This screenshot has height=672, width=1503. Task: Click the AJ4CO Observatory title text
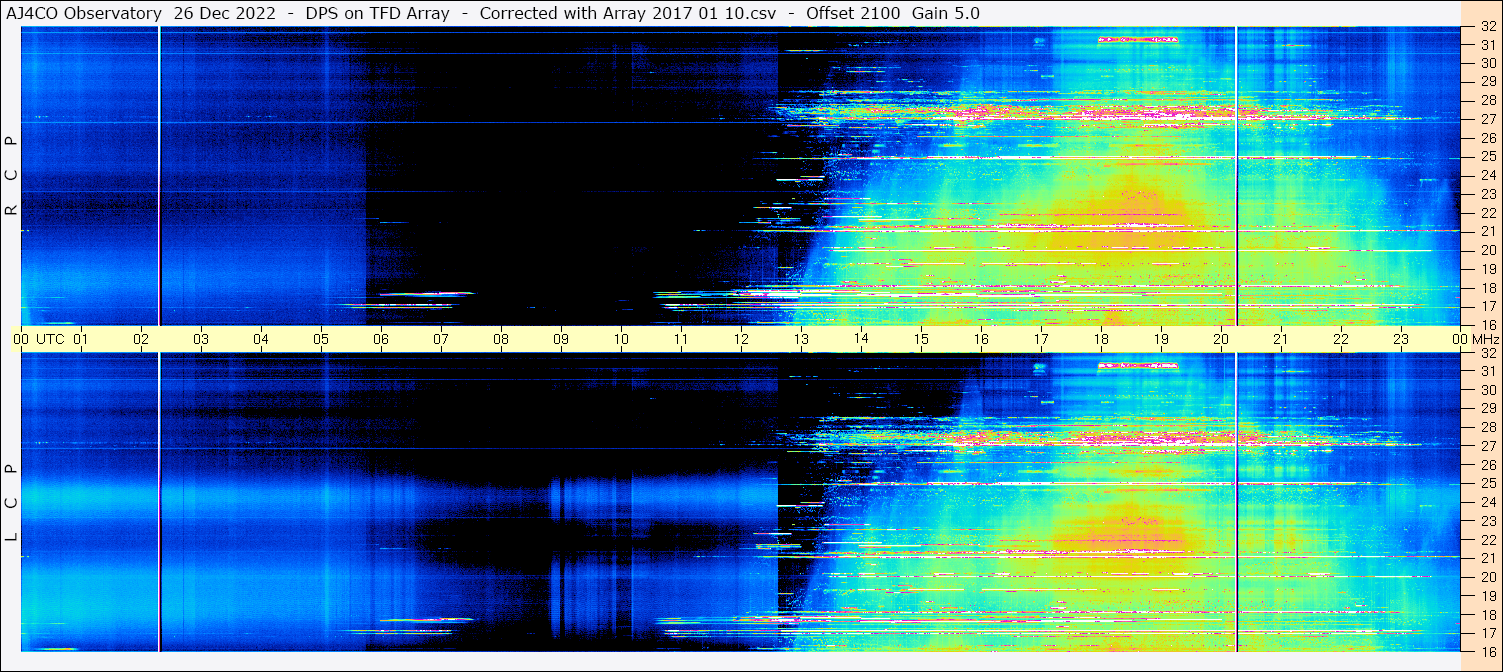pos(84,13)
